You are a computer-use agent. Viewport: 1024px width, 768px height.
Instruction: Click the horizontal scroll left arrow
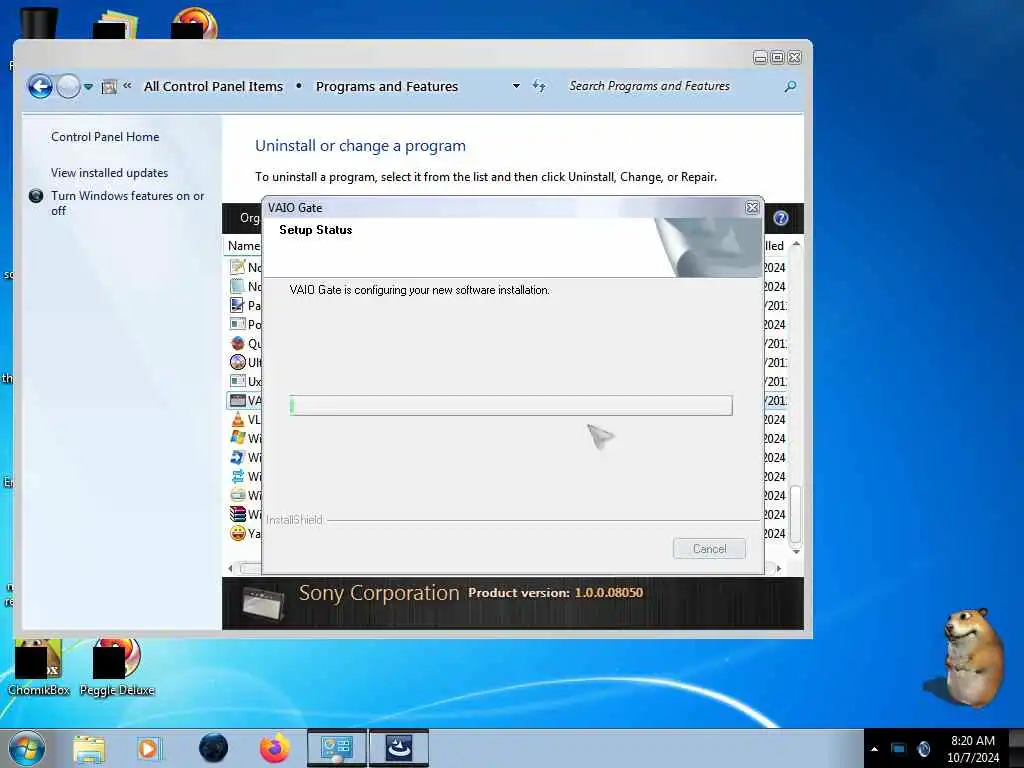230,568
